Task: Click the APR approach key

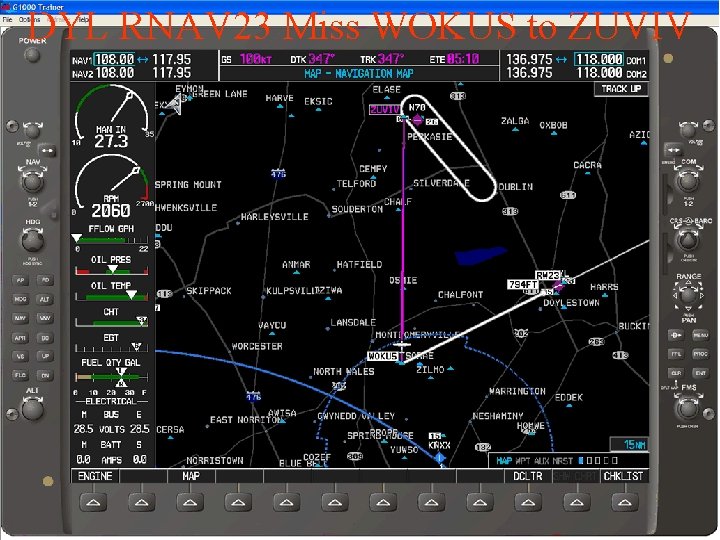Action: 20,338
